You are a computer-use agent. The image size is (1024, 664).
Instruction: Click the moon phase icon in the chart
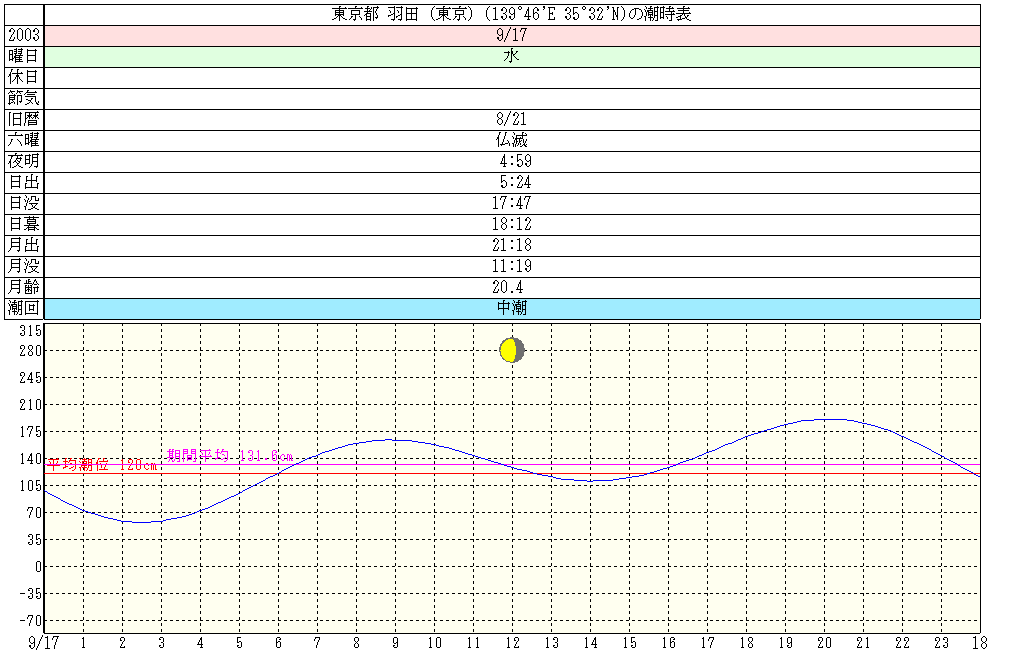click(512, 350)
